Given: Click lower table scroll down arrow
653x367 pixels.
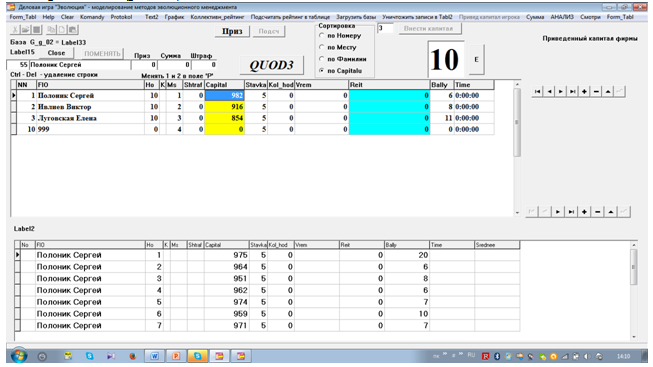Looking at the screenshot, I should click(x=633, y=337).
